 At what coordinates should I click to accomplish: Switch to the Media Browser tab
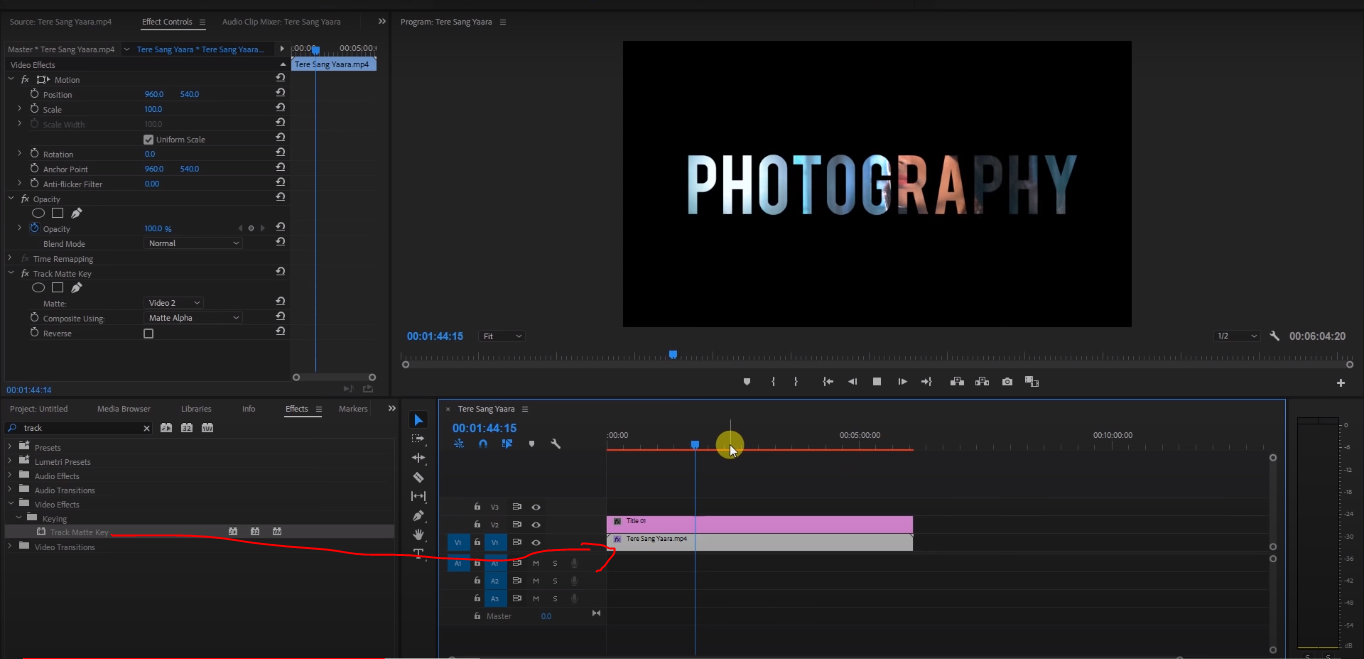124,408
